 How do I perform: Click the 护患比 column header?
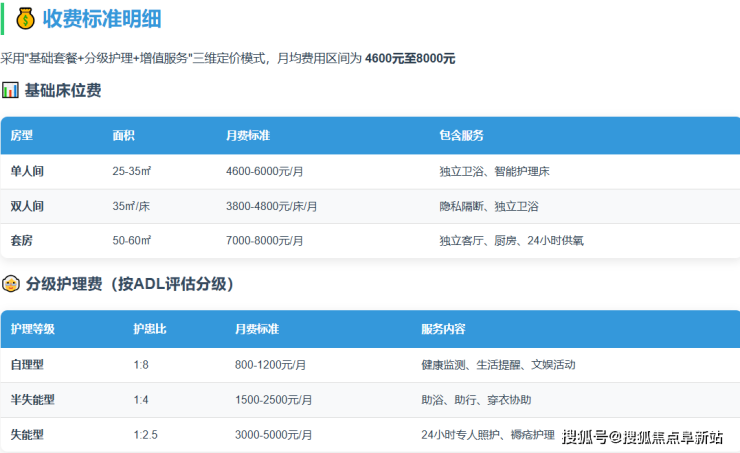point(149,329)
